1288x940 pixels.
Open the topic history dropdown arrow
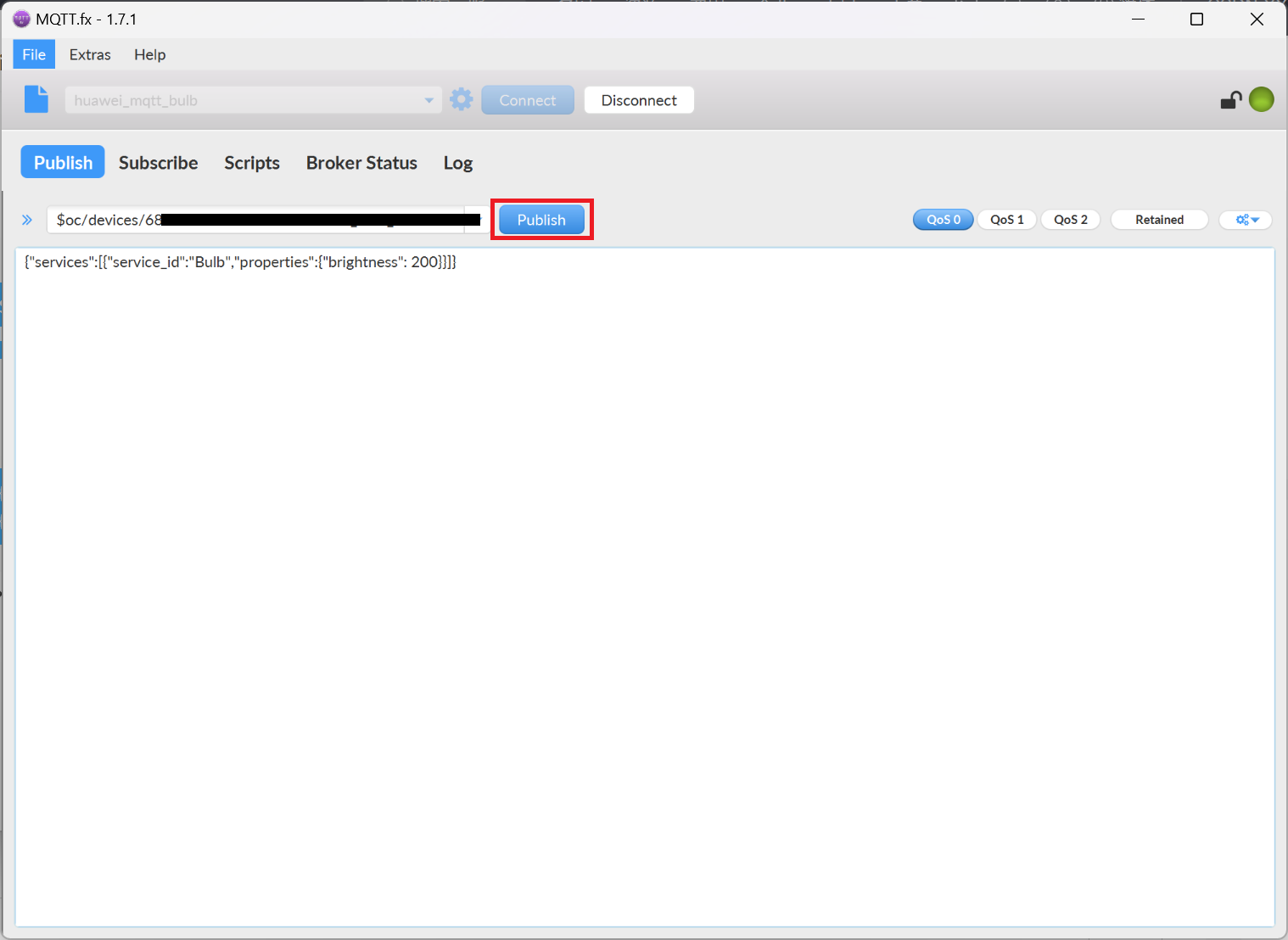pyautogui.click(x=476, y=220)
